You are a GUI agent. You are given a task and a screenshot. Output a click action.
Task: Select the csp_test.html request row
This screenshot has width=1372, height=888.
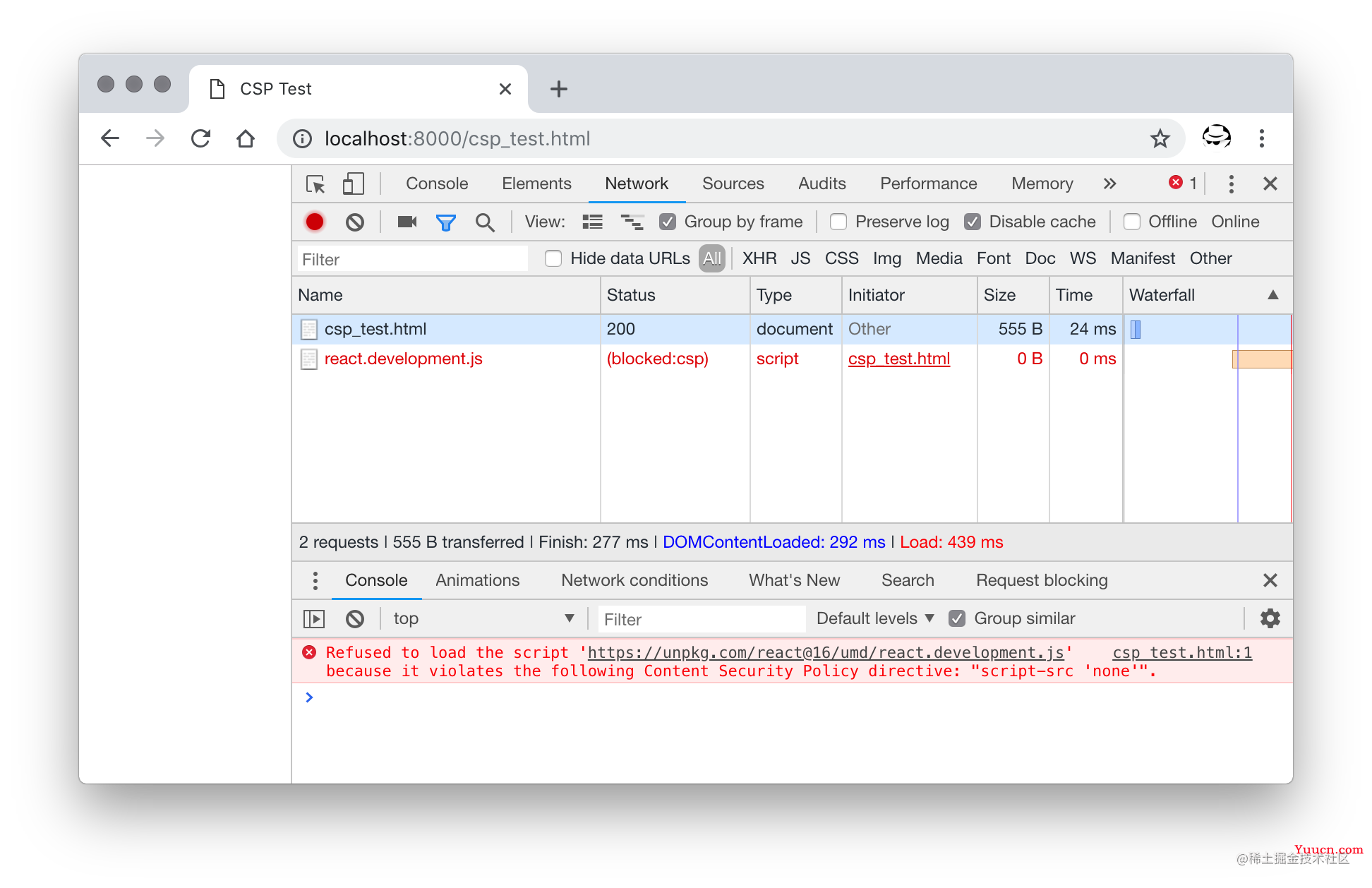[791, 329]
